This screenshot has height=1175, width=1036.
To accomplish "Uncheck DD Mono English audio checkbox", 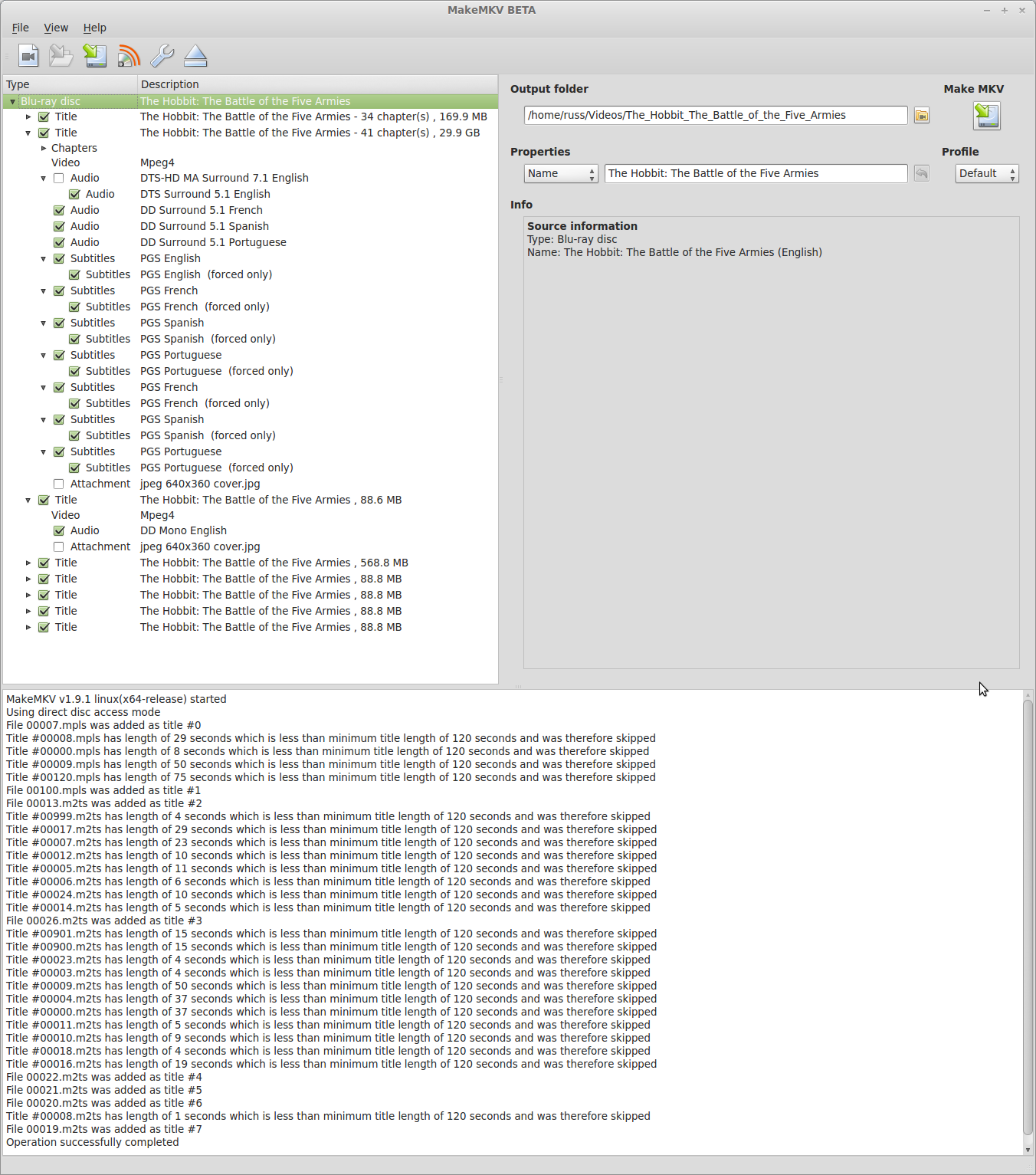I will click(x=59, y=531).
